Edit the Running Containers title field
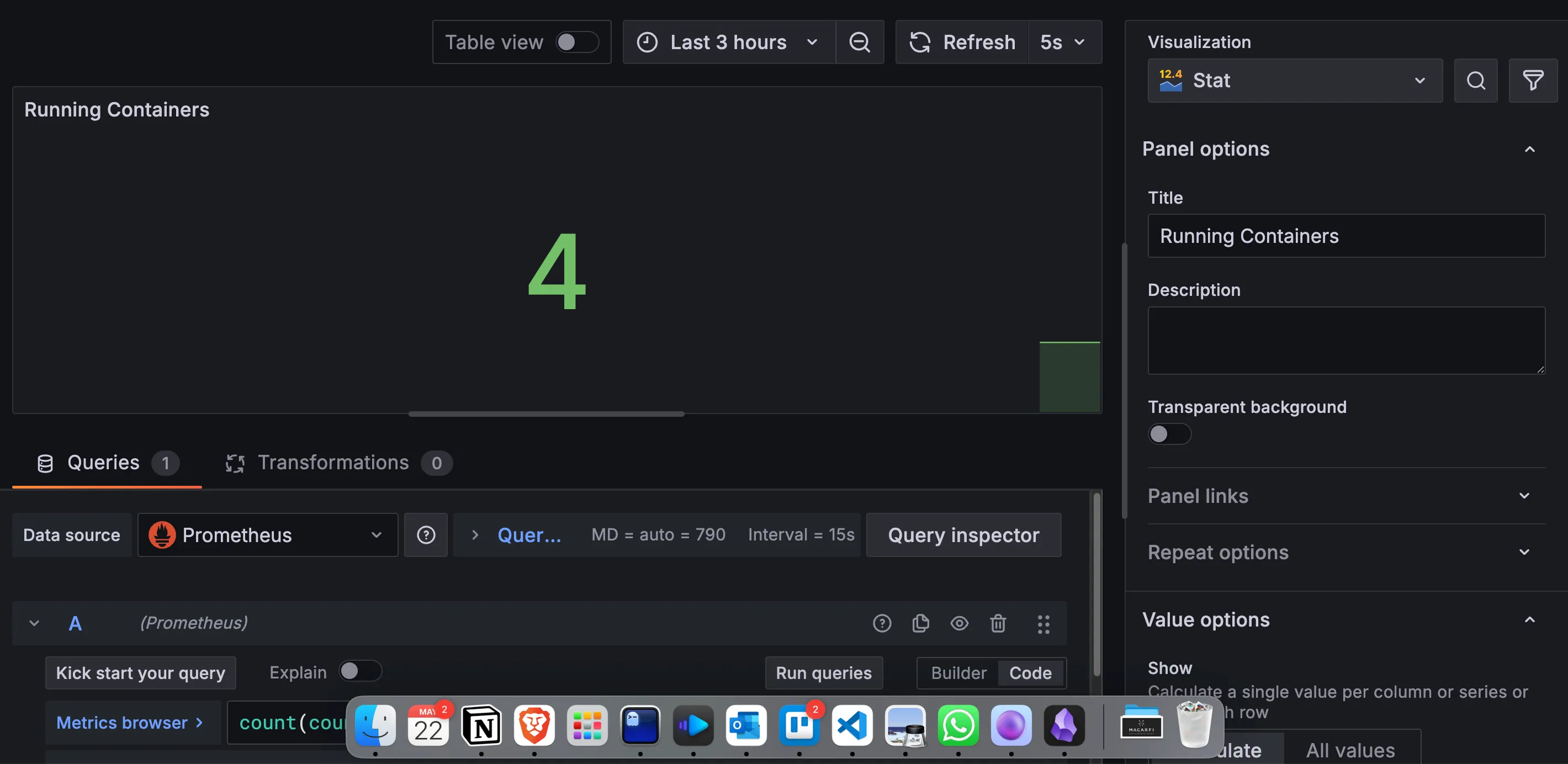The height and width of the screenshot is (764, 1568). click(x=1345, y=236)
